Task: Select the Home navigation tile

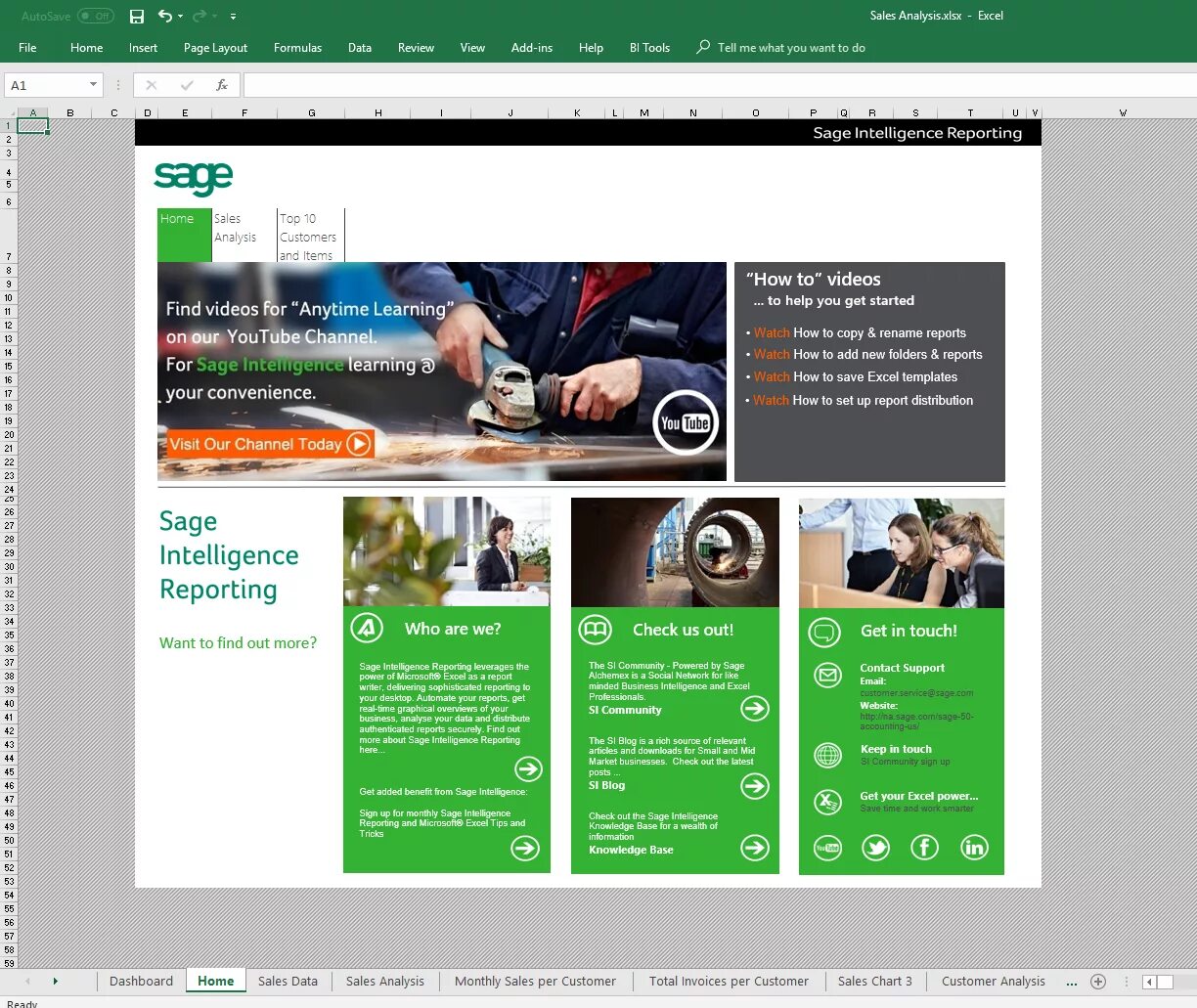Action: [x=184, y=235]
